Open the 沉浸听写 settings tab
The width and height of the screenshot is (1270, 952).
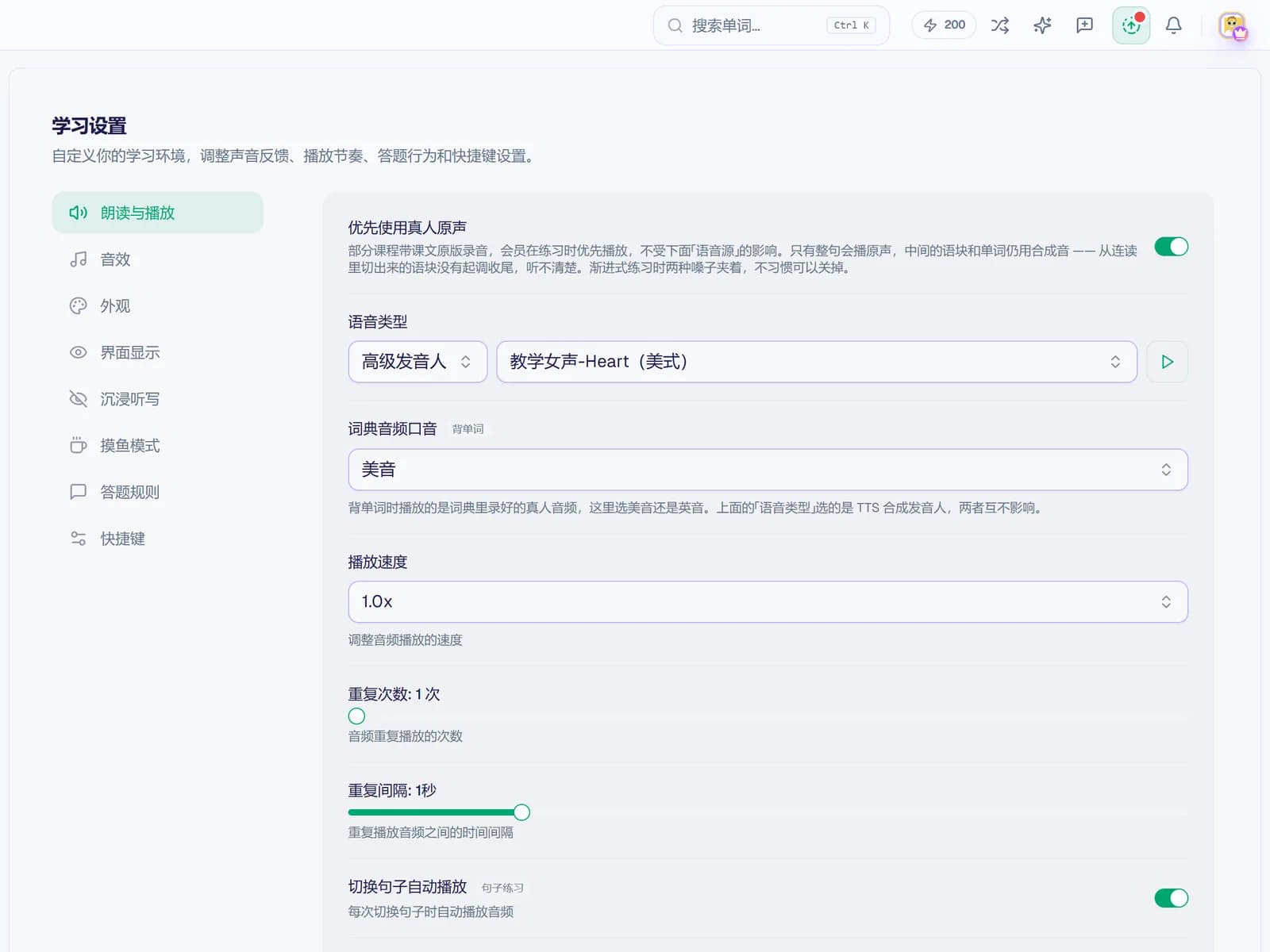[157, 399]
